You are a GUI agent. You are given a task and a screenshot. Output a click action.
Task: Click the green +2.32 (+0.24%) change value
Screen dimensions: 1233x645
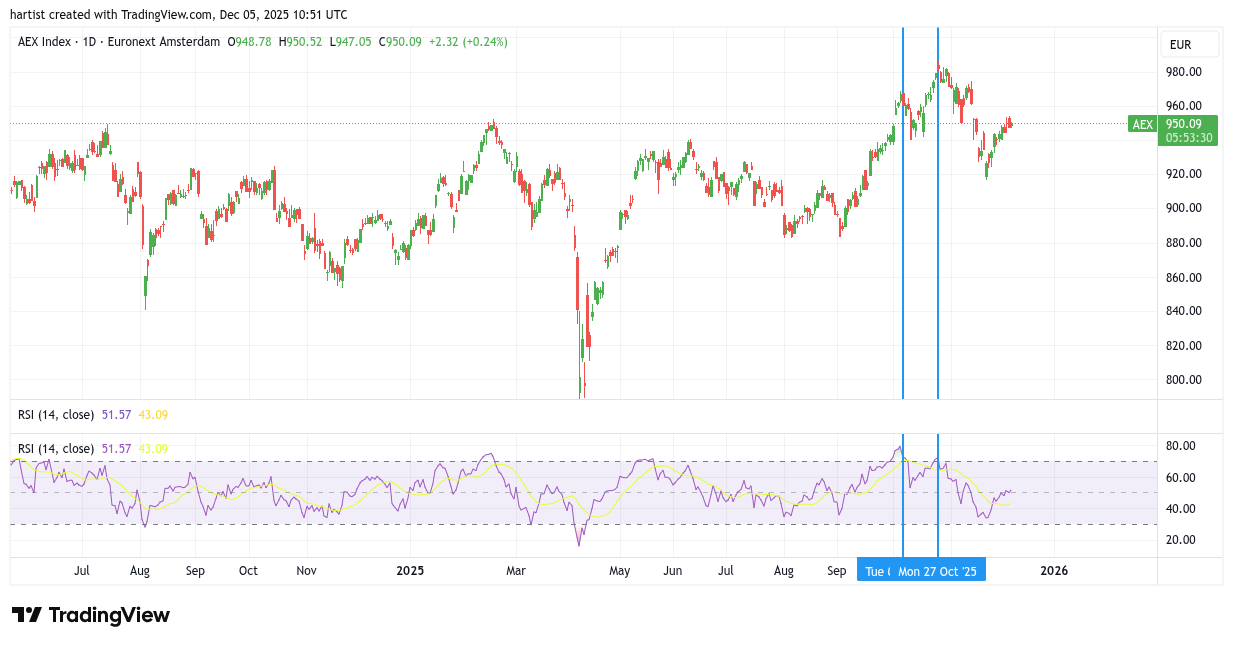click(468, 42)
